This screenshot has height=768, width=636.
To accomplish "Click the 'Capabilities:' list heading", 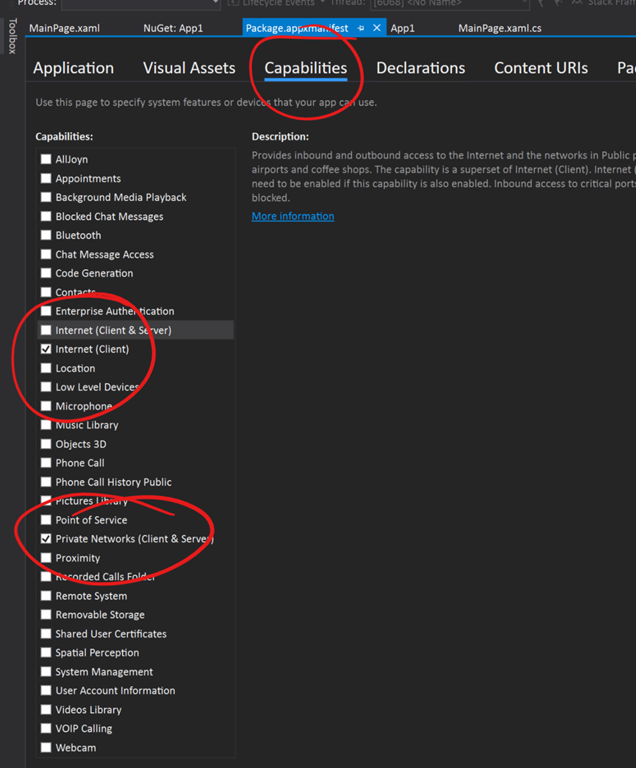I will (64, 137).
